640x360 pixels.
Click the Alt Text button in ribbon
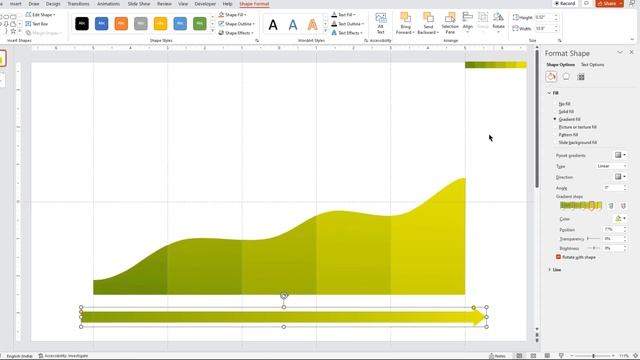click(x=380, y=23)
